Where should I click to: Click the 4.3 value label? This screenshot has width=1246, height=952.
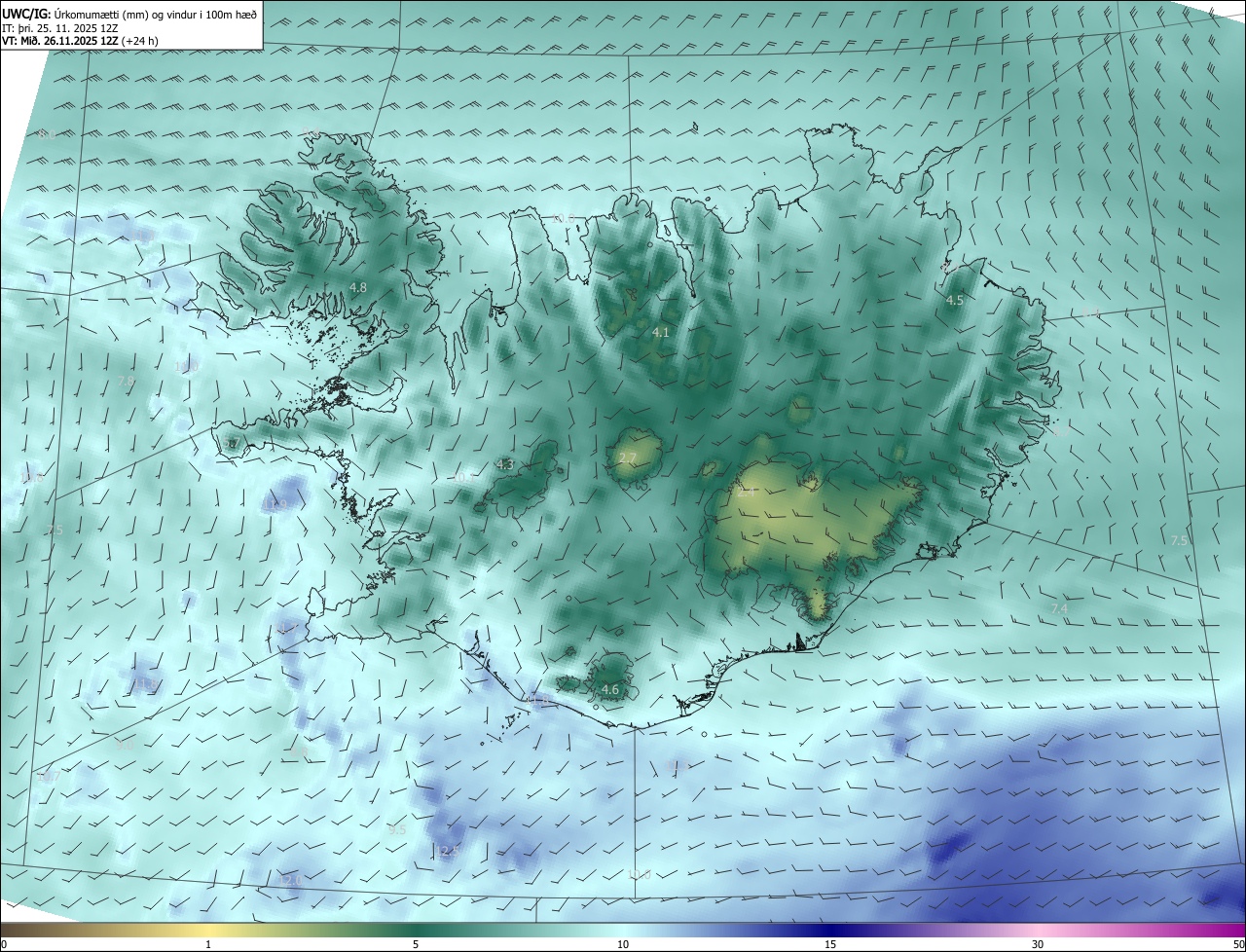504,465
